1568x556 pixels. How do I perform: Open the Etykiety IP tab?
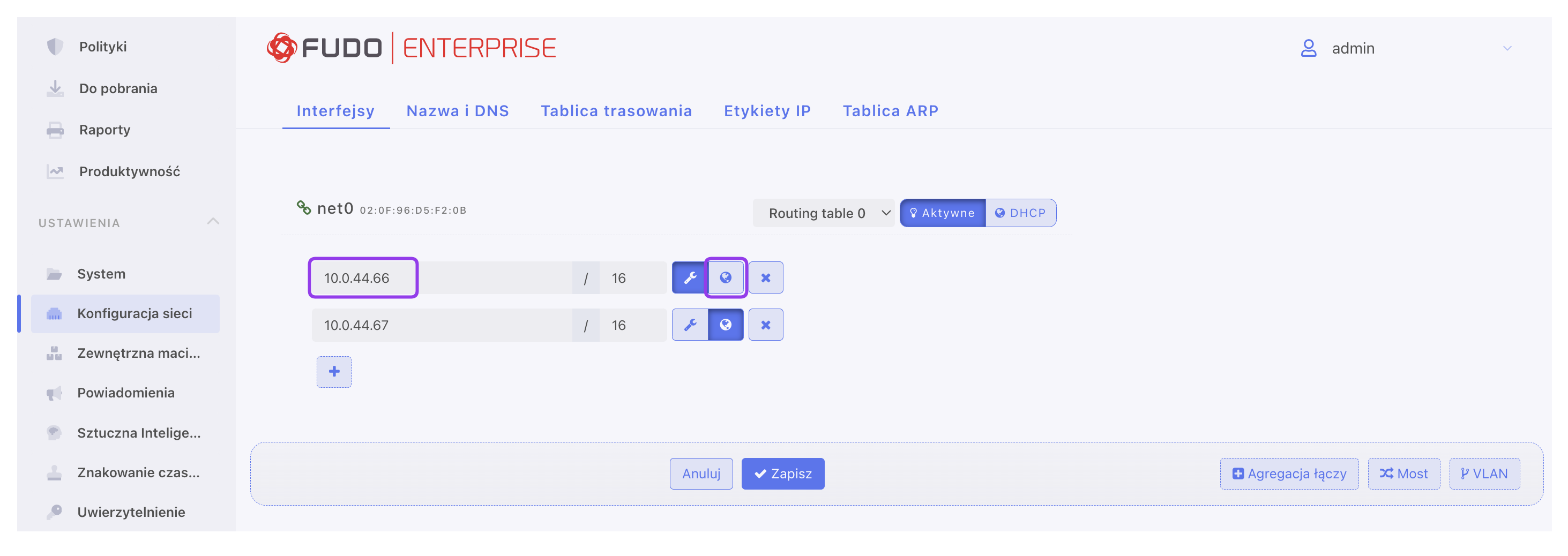tap(767, 111)
